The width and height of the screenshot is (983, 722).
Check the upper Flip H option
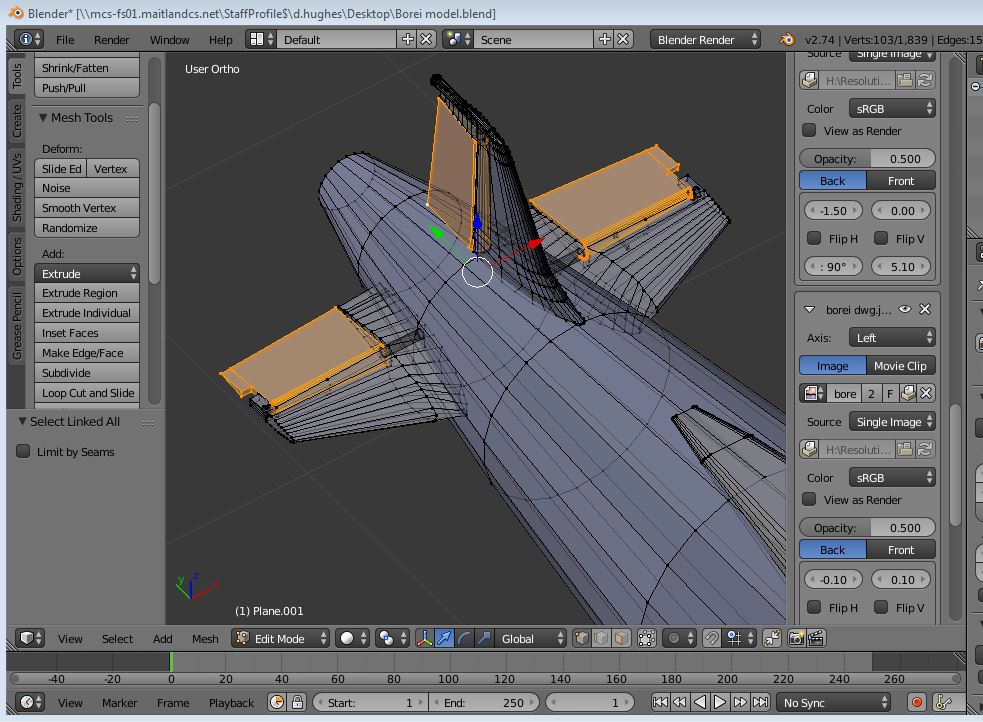click(x=814, y=238)
